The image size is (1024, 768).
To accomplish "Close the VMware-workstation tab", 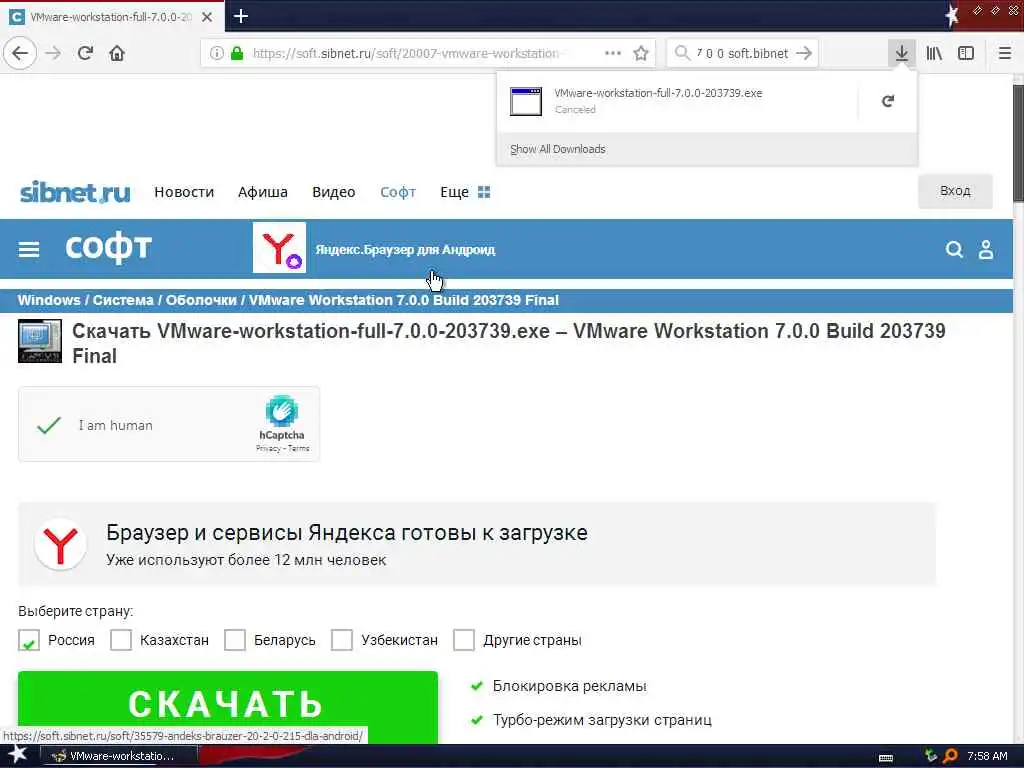I will [207, 17].
